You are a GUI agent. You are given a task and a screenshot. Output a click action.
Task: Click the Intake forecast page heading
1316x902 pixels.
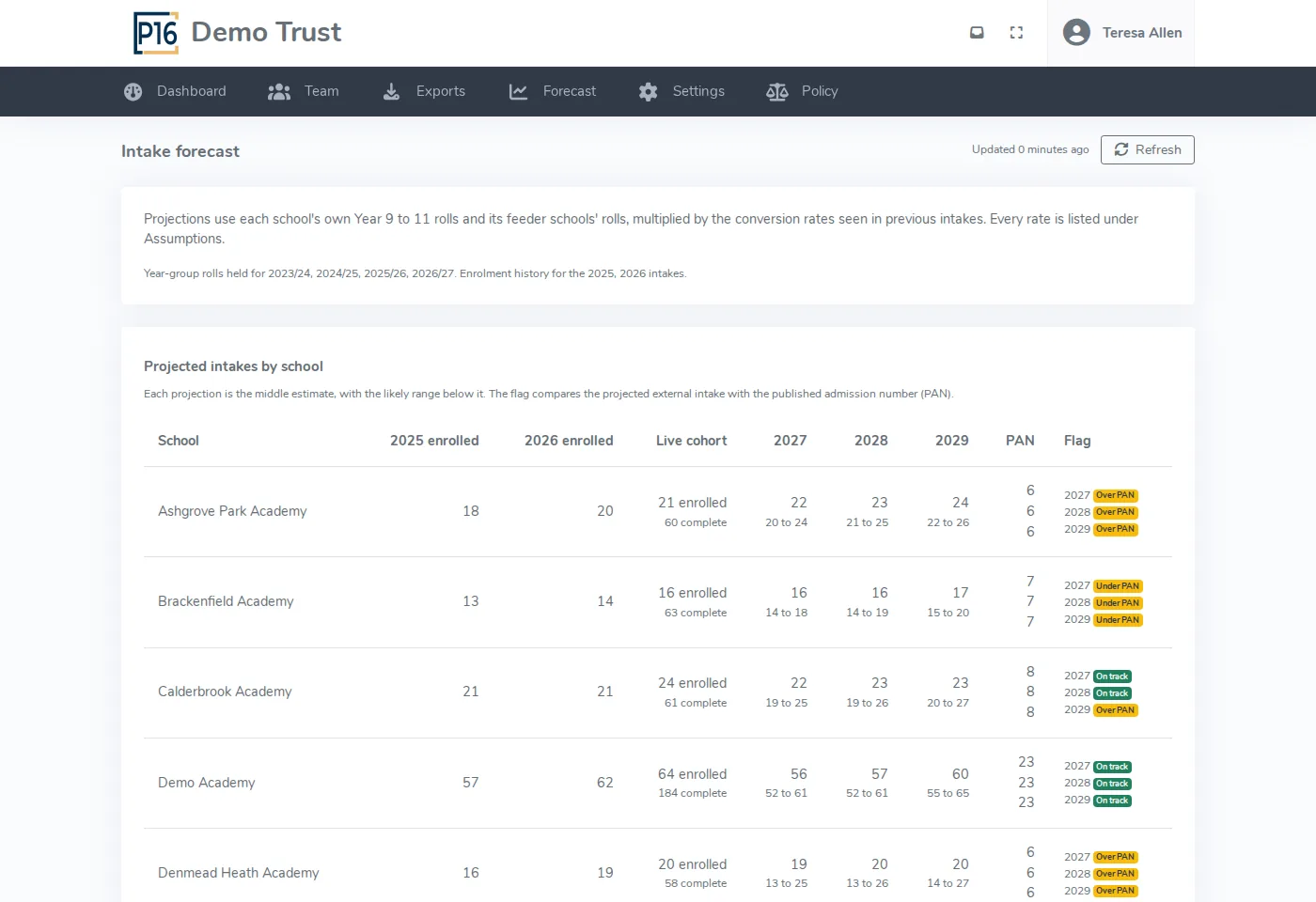(180, 151)
